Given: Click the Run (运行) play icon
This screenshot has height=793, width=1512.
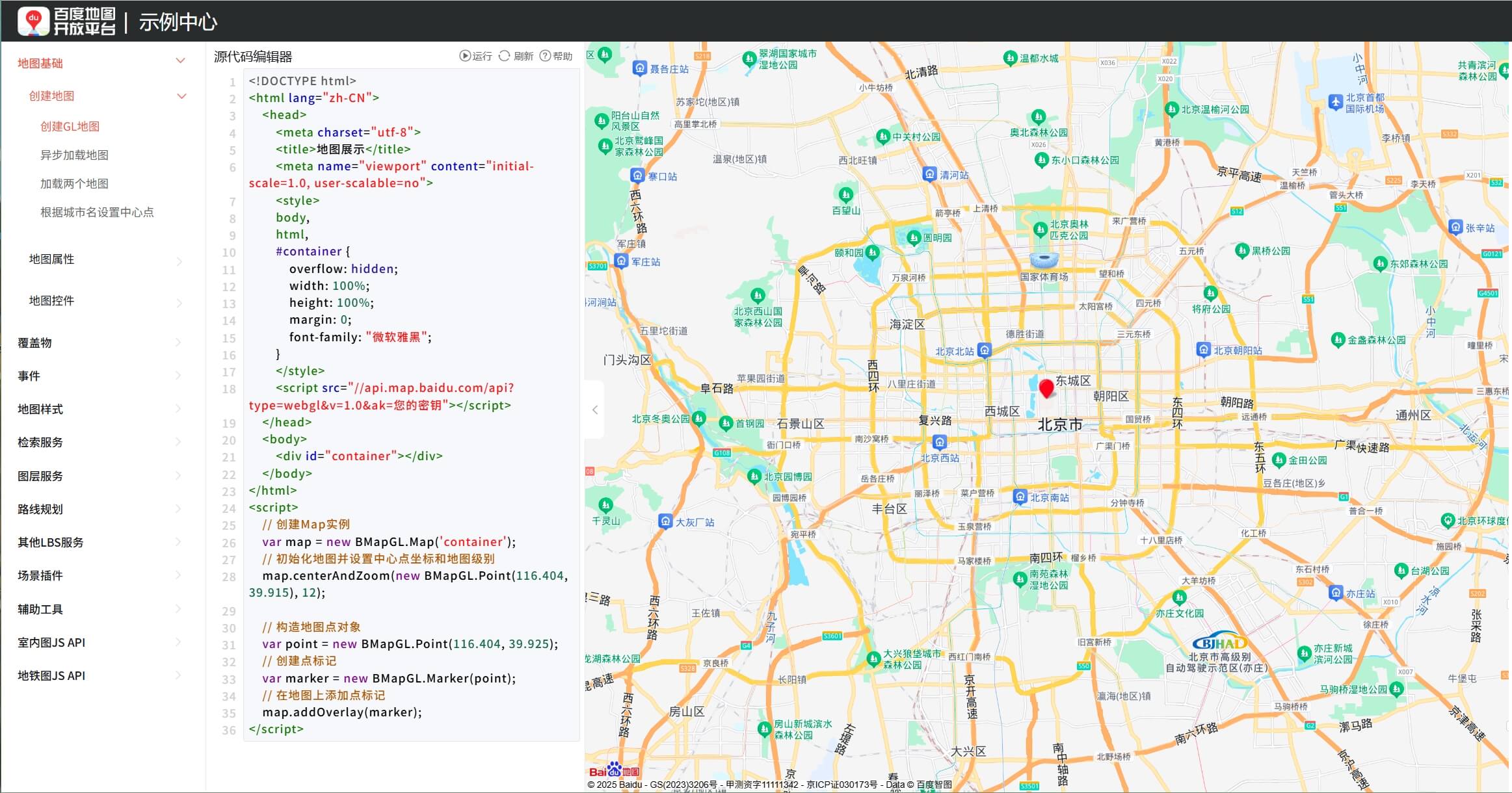Looking at the screenshot, I should [x=464, y=56].
